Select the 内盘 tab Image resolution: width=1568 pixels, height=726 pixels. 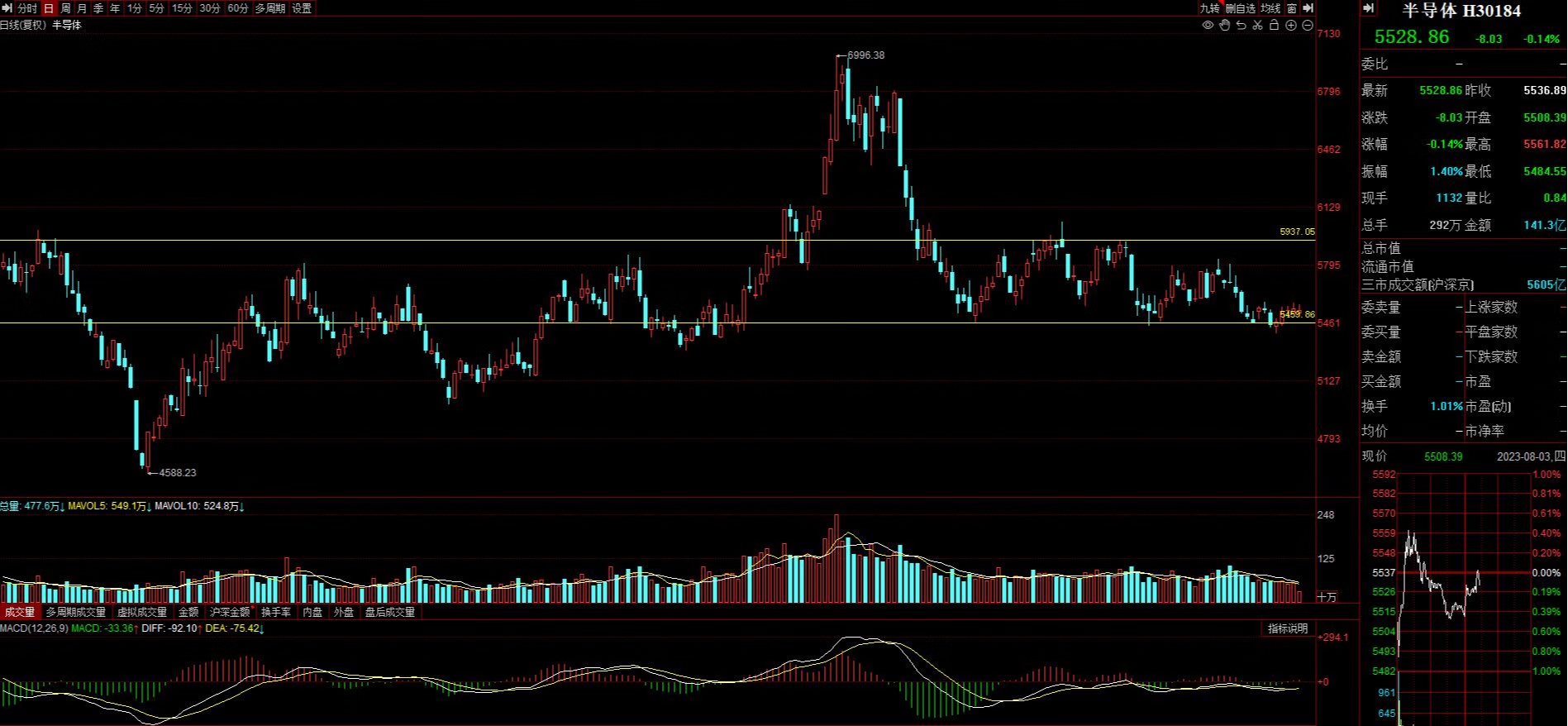point(312,612)
